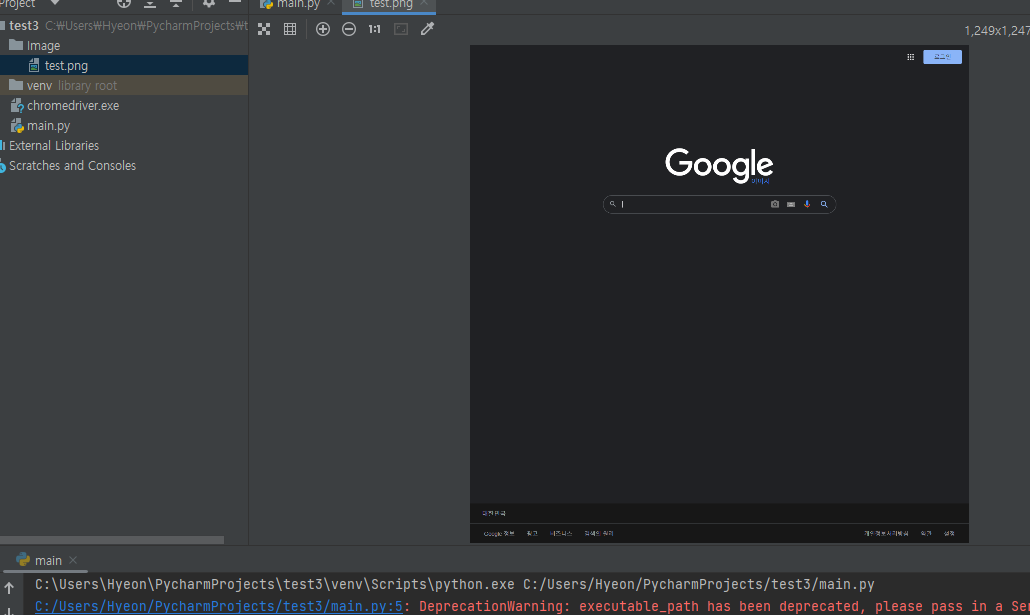
Task: Close the test.png tab
Action: coord(424,3)
